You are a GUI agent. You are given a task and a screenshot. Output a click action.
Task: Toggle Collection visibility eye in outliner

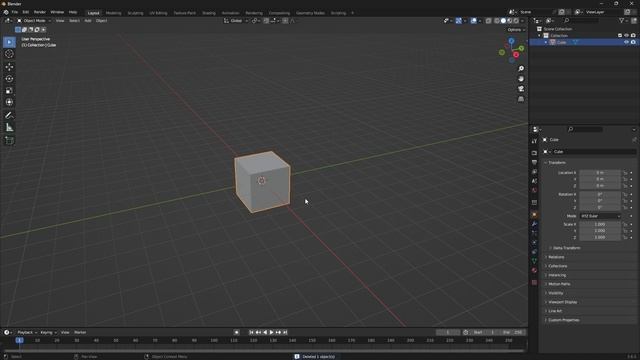click(x=626, y=36)
